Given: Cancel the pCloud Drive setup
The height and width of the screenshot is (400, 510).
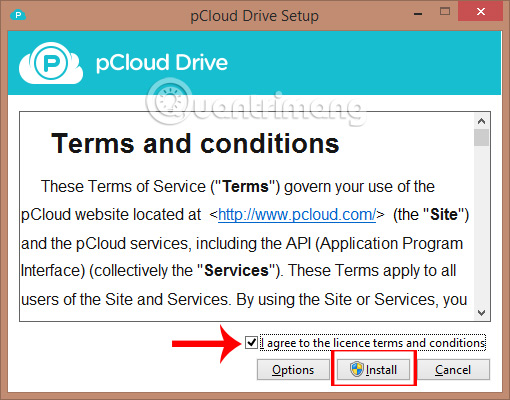Looking at the screenshot, I should tap(453, 369).
